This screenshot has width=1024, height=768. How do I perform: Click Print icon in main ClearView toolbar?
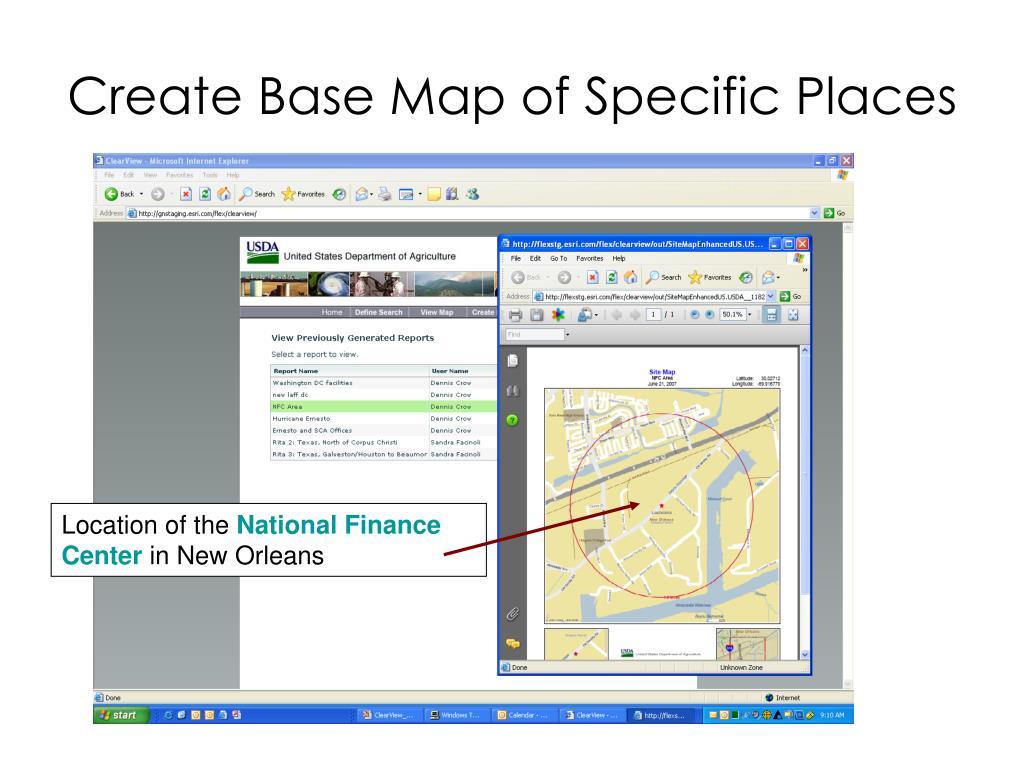(x=385, y=194)
